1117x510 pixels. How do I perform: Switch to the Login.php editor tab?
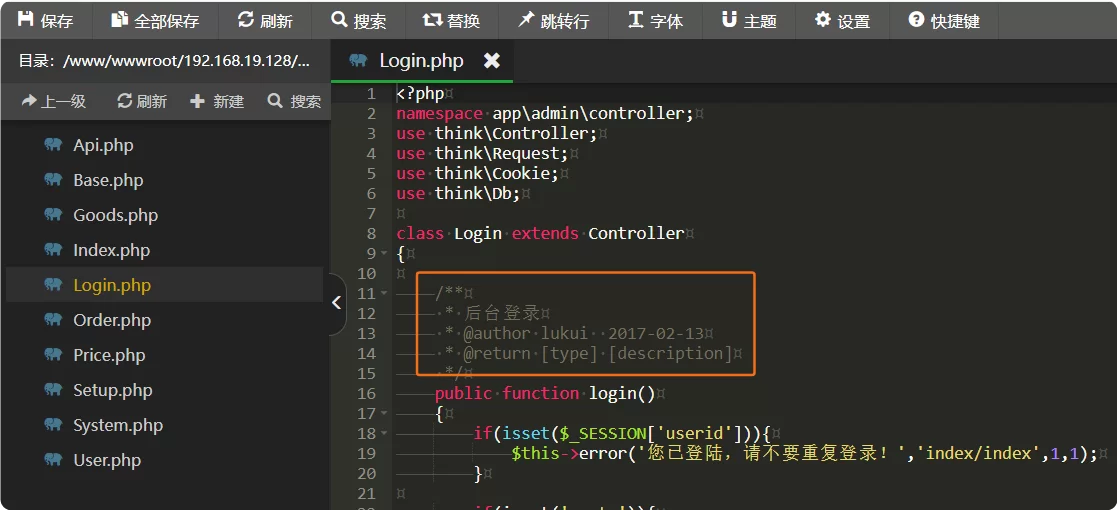click(x=421, y=61)
